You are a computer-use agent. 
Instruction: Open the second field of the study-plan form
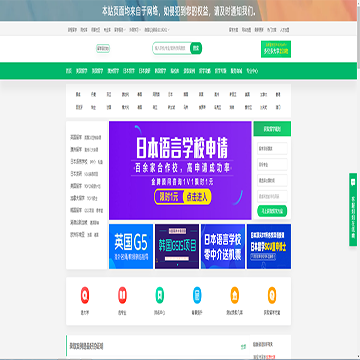pyautogui.click(x=272, y=164)
